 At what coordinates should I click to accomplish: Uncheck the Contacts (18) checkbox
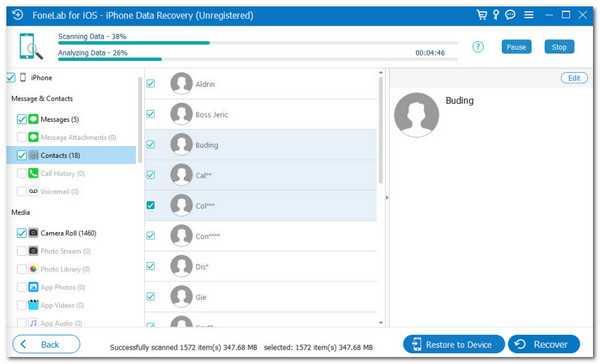point(21,155)
